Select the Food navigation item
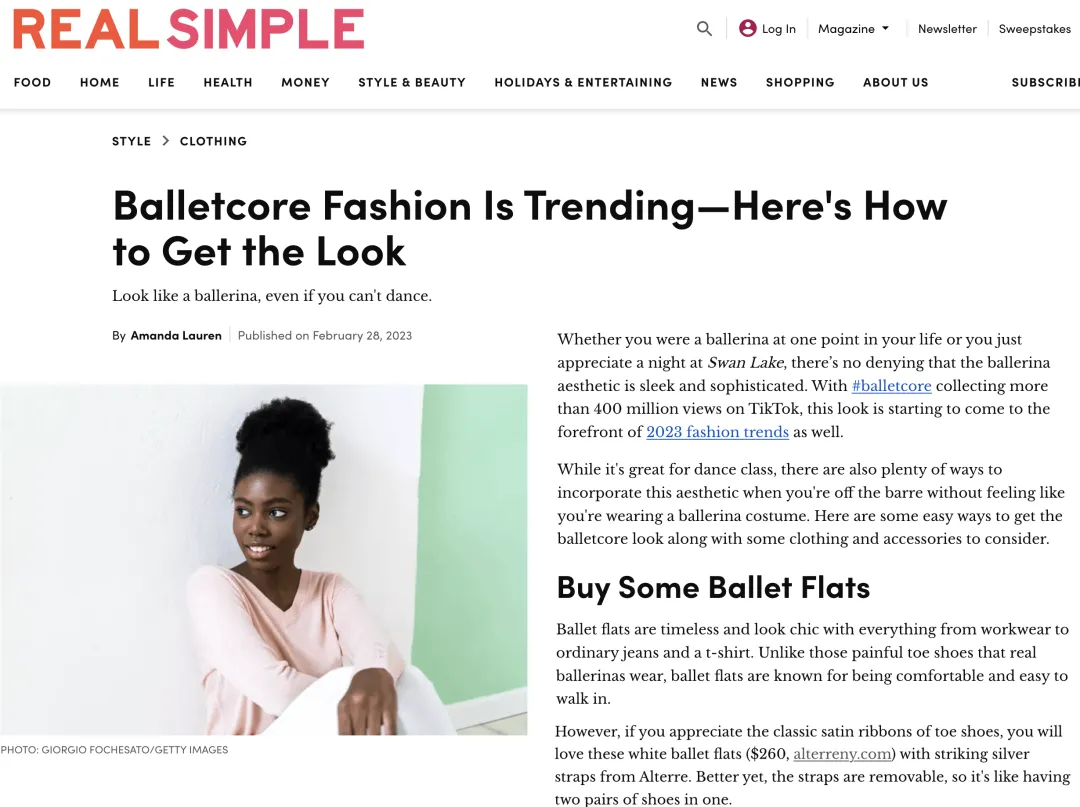Viewport: 1080px width, 807px height. (x=32, y=83)
